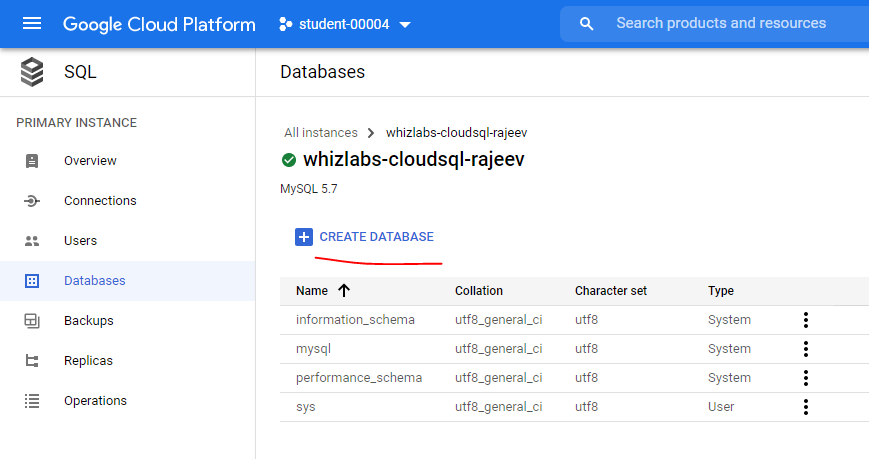Click the Google Cloud Platform logo

(x=159, y=24)
